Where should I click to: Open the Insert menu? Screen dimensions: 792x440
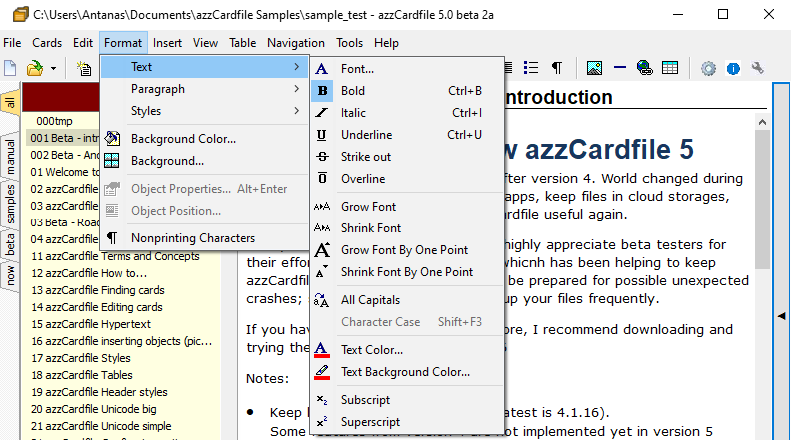tap(167, 43)
